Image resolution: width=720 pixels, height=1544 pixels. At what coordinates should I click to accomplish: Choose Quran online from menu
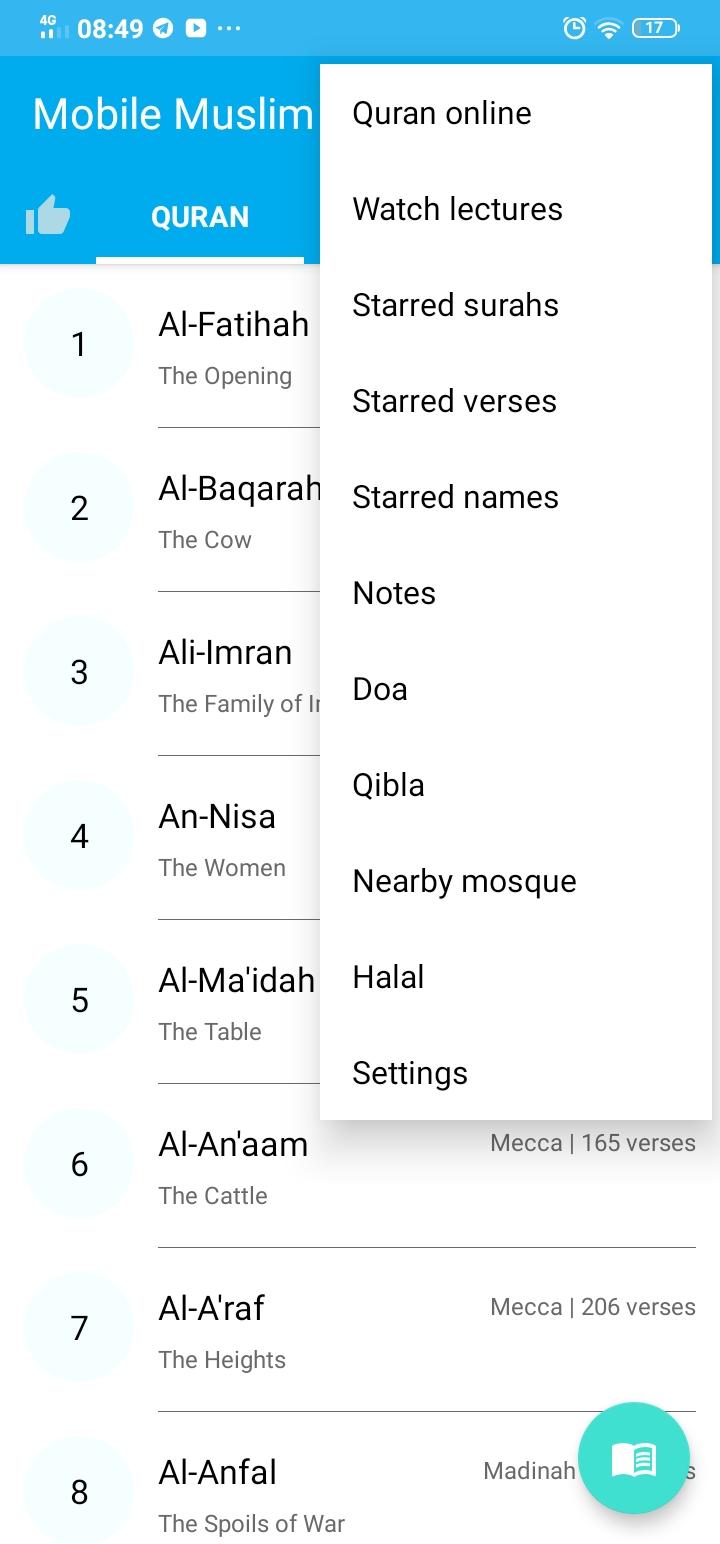coord(516,113)
